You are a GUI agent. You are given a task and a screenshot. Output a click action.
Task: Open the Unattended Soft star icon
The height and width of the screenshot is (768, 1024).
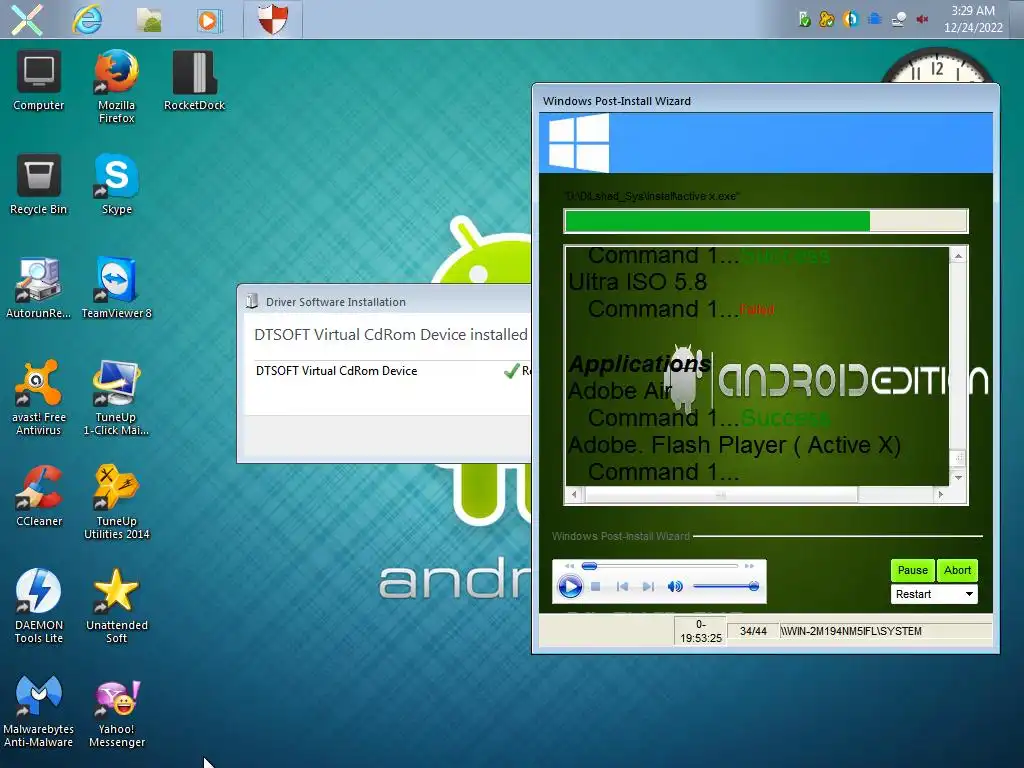point(116,605)
